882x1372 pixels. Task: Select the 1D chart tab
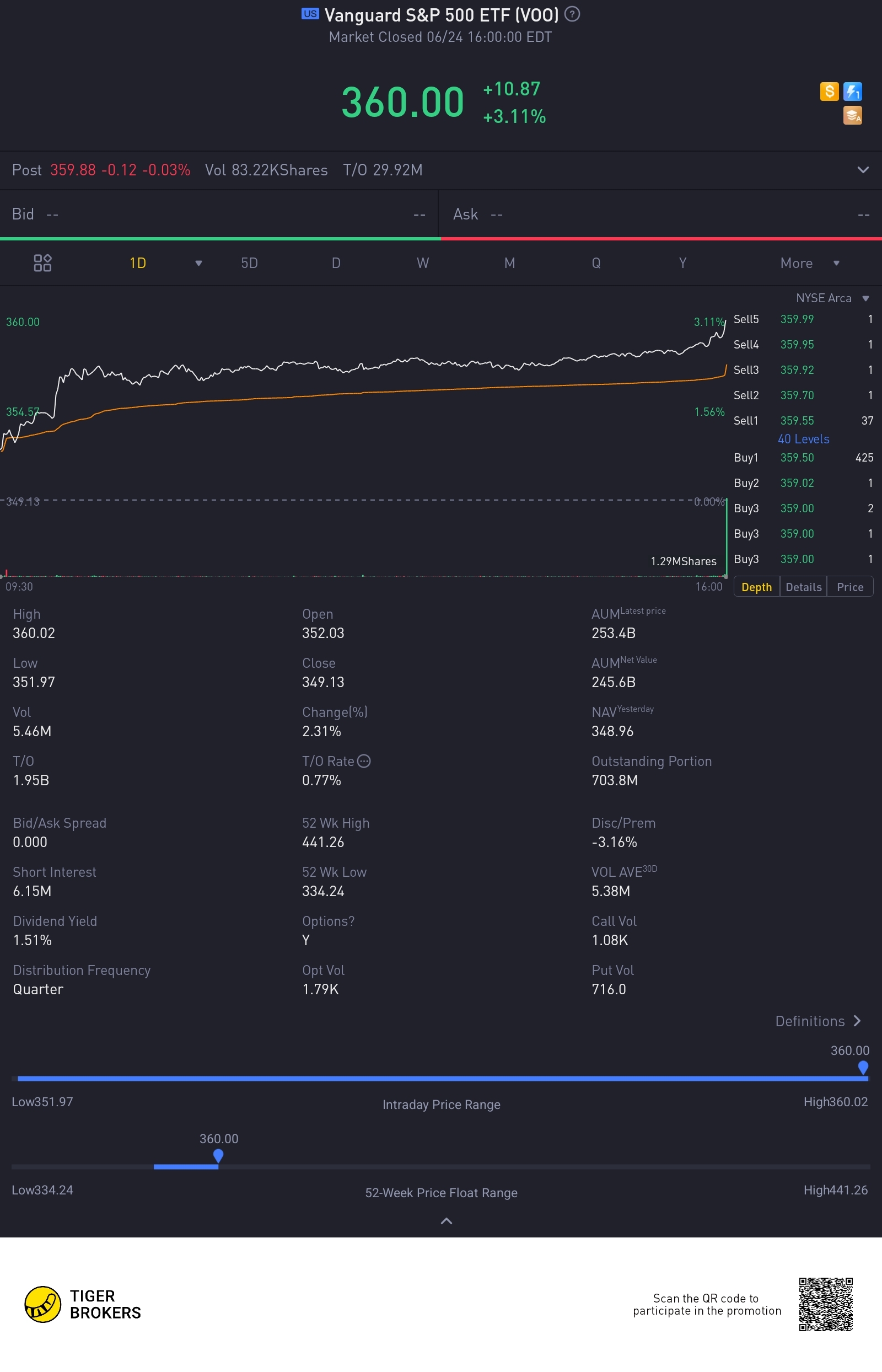[x=137, y=263]
